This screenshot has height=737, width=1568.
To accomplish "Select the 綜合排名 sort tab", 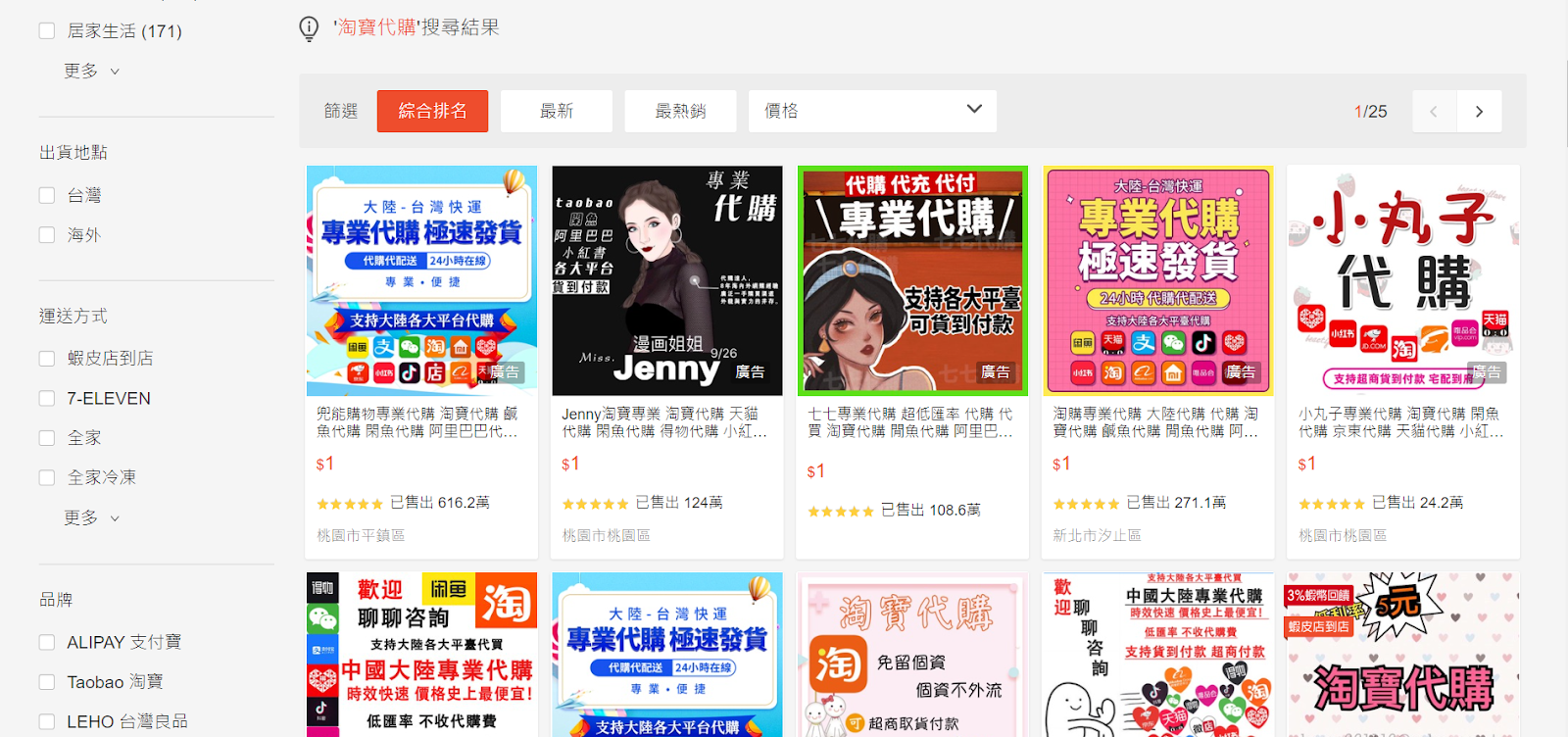I will 432,112.
